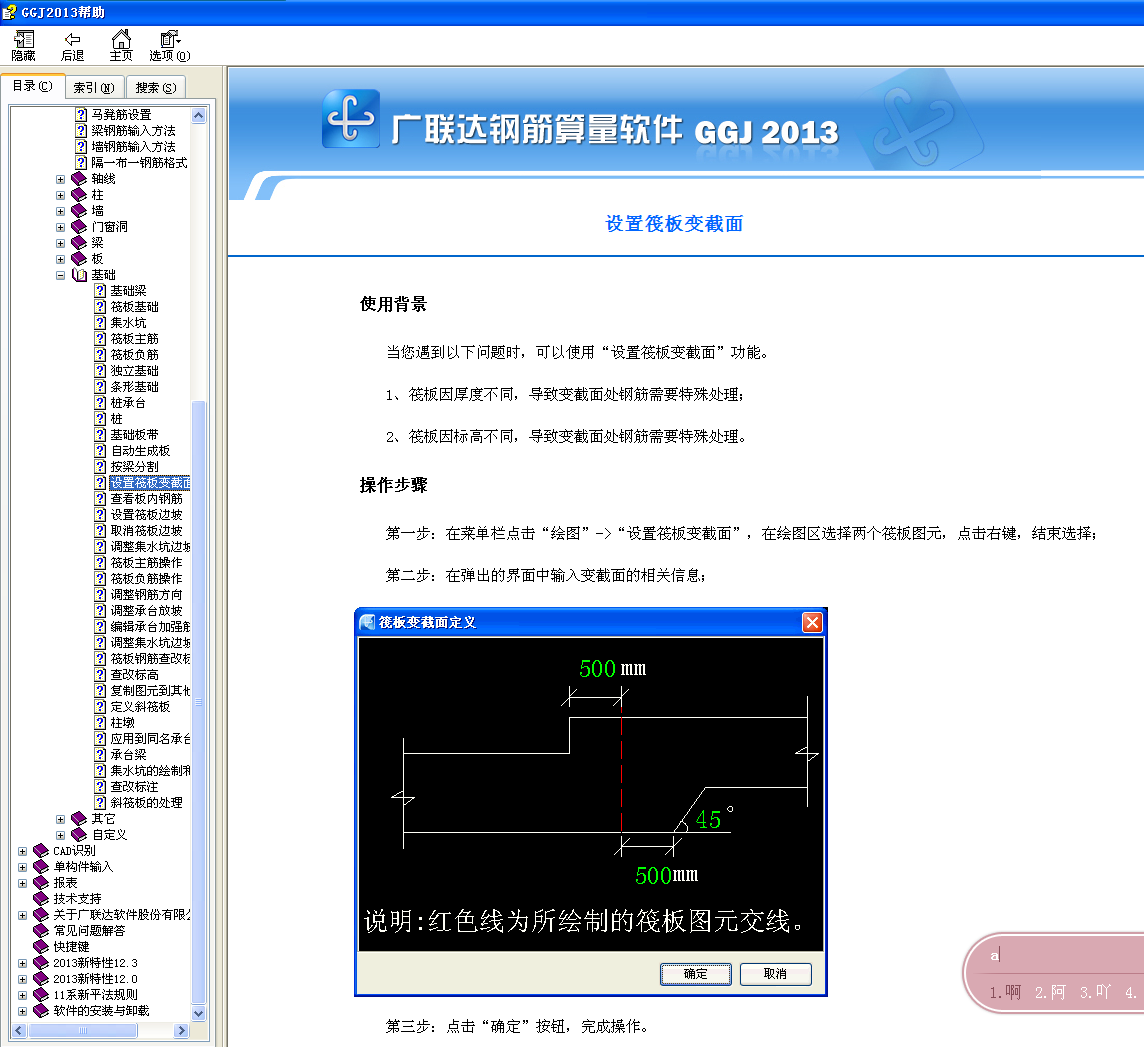The height and width of the screenshot is (1047, 1144).
Task: Click the 取消 button in the dialog image
Action: [x=776, y=974]
